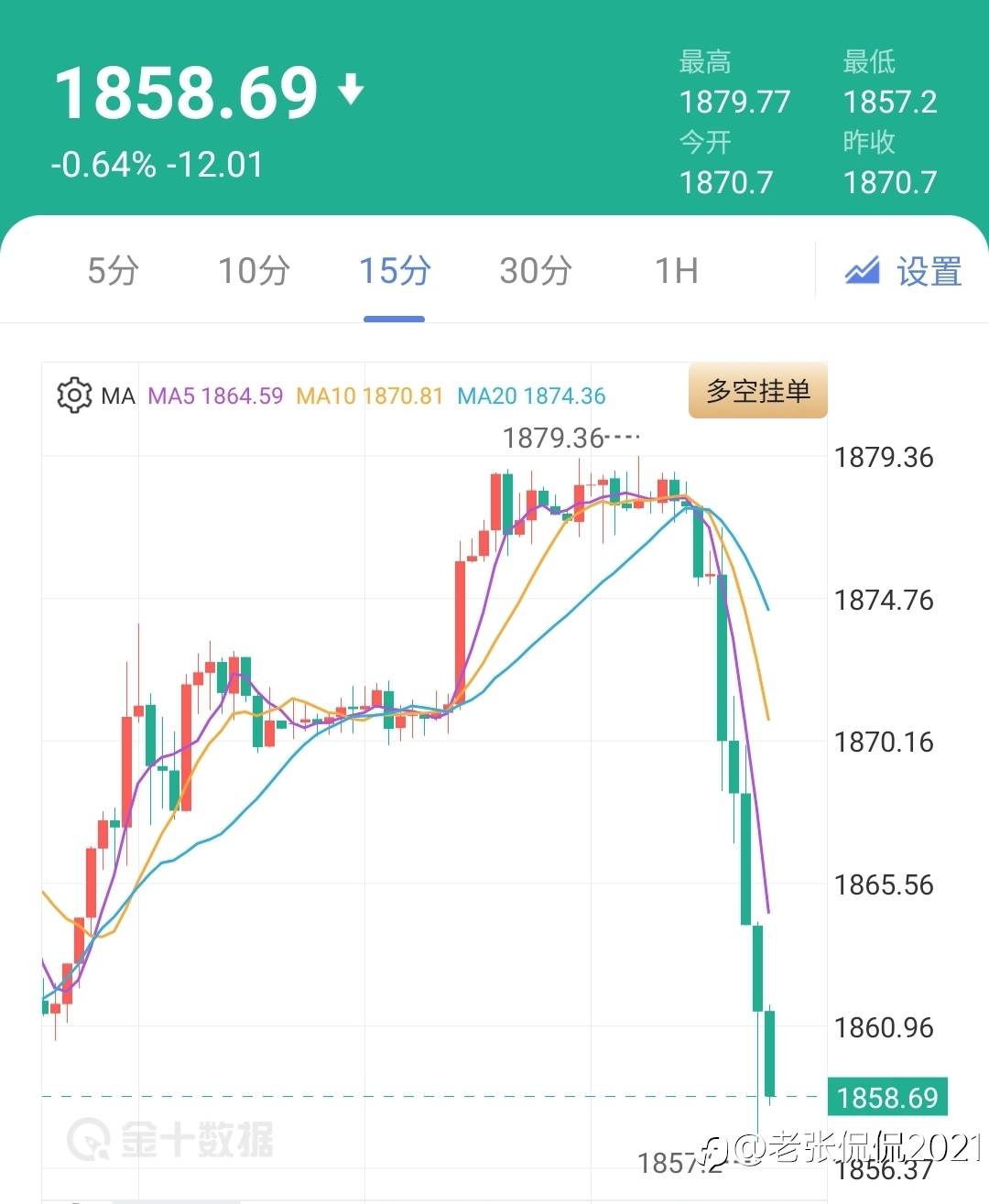Select the MA20 1874.36 indicator label

coord(531,396)
